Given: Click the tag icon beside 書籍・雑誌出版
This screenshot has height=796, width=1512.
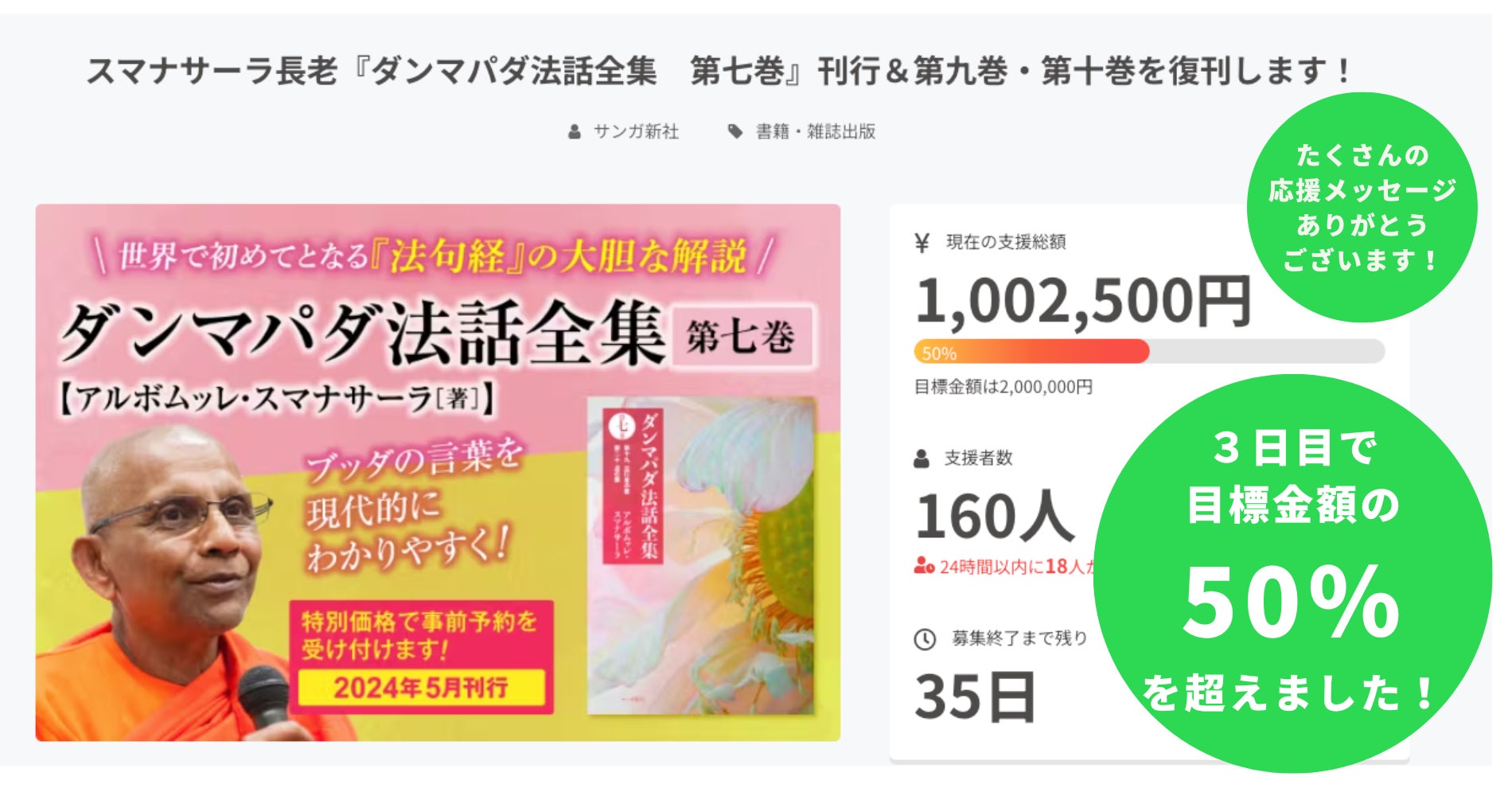Looking at the screenshot, I should pyautogui.click(x=735, y=132).
